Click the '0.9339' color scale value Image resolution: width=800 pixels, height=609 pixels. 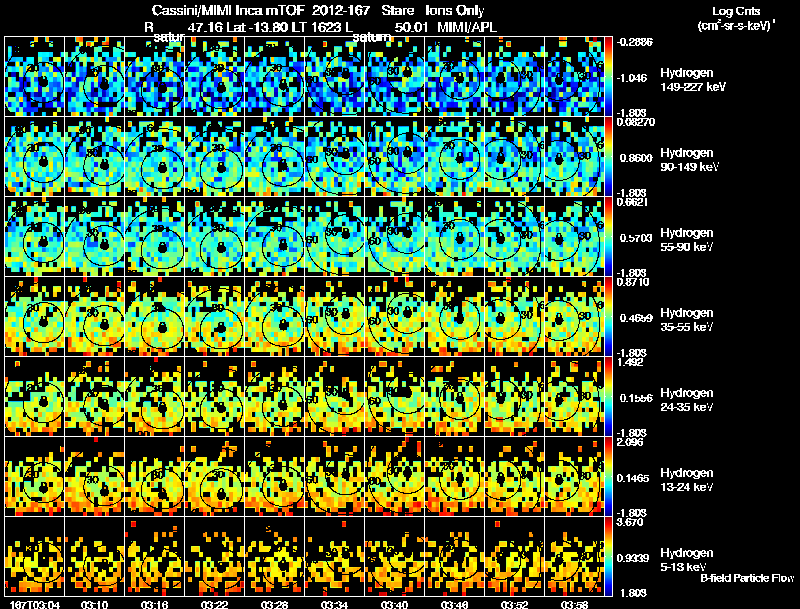pyautogui.click(x=633, y=559)
